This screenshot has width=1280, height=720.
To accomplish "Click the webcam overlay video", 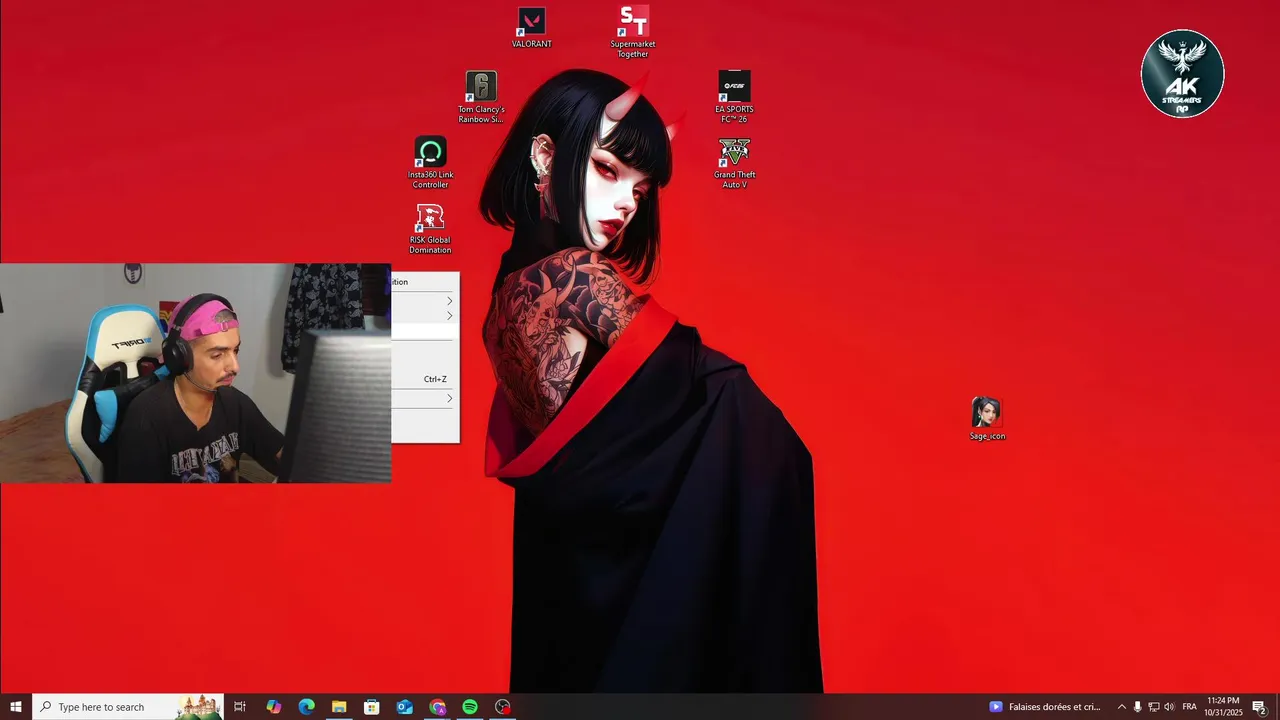I will pos(195,373).
